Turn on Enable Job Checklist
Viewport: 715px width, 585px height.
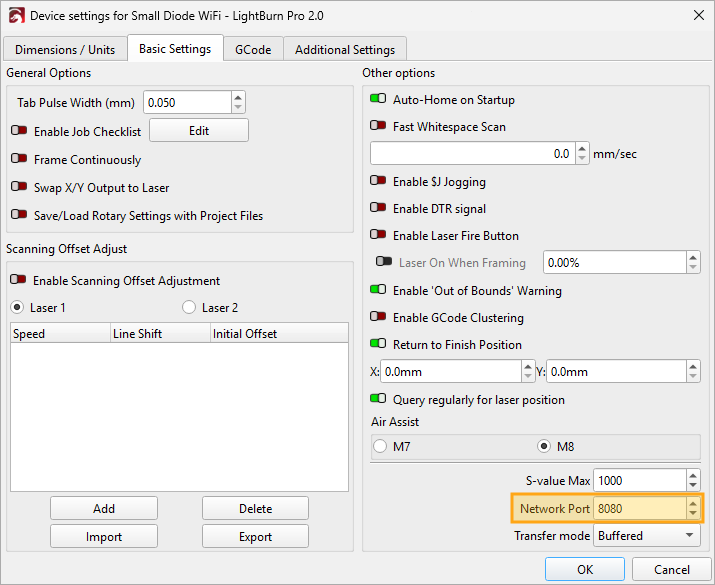(19, 131)
